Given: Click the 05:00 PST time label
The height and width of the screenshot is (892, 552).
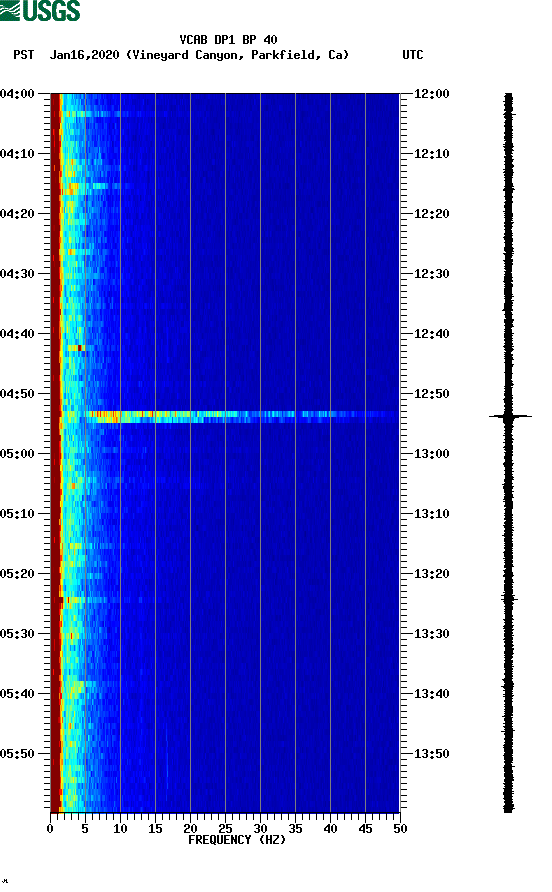Looking at the screenshot, I should tap(17, 454).
